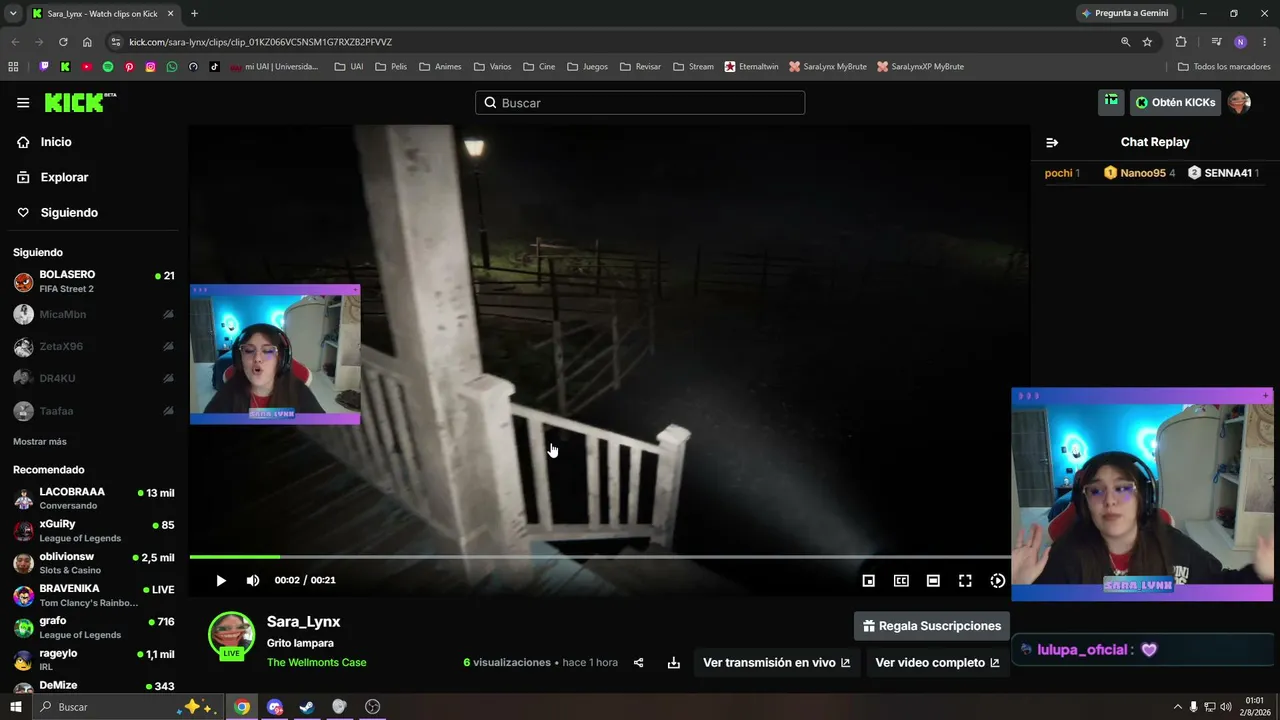This screenshot has height=720, width=1280.
Task: Open the Sara_Lynx streamer avatar with LIVE badge
Action: [x=231, y=636]
